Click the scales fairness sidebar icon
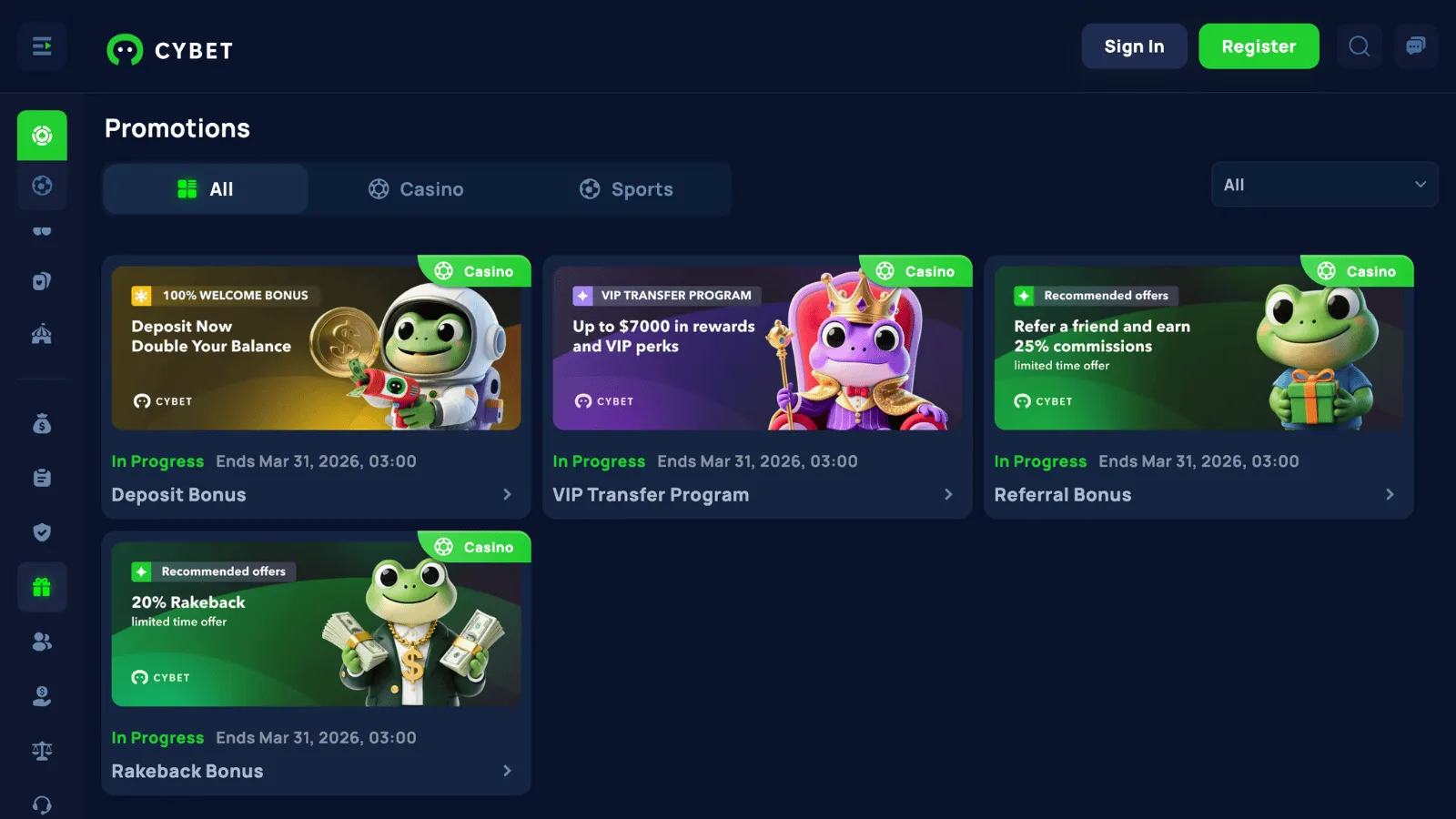This screenshot has height=819, width=1456. [42, 751]
